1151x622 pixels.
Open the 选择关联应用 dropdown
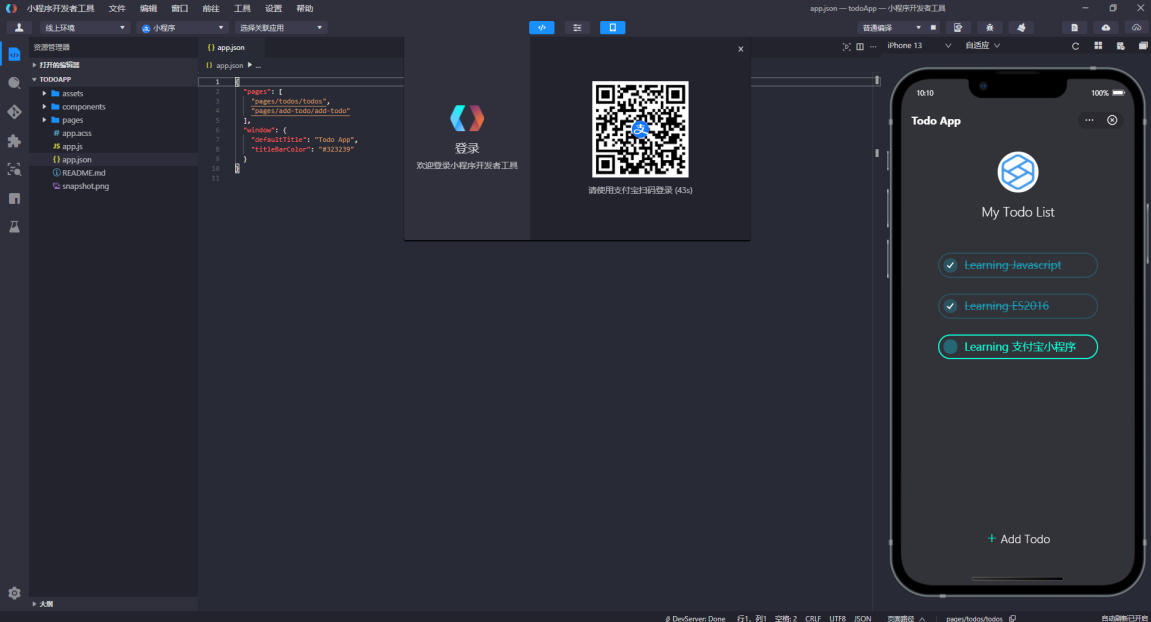[x=280, y=28]
